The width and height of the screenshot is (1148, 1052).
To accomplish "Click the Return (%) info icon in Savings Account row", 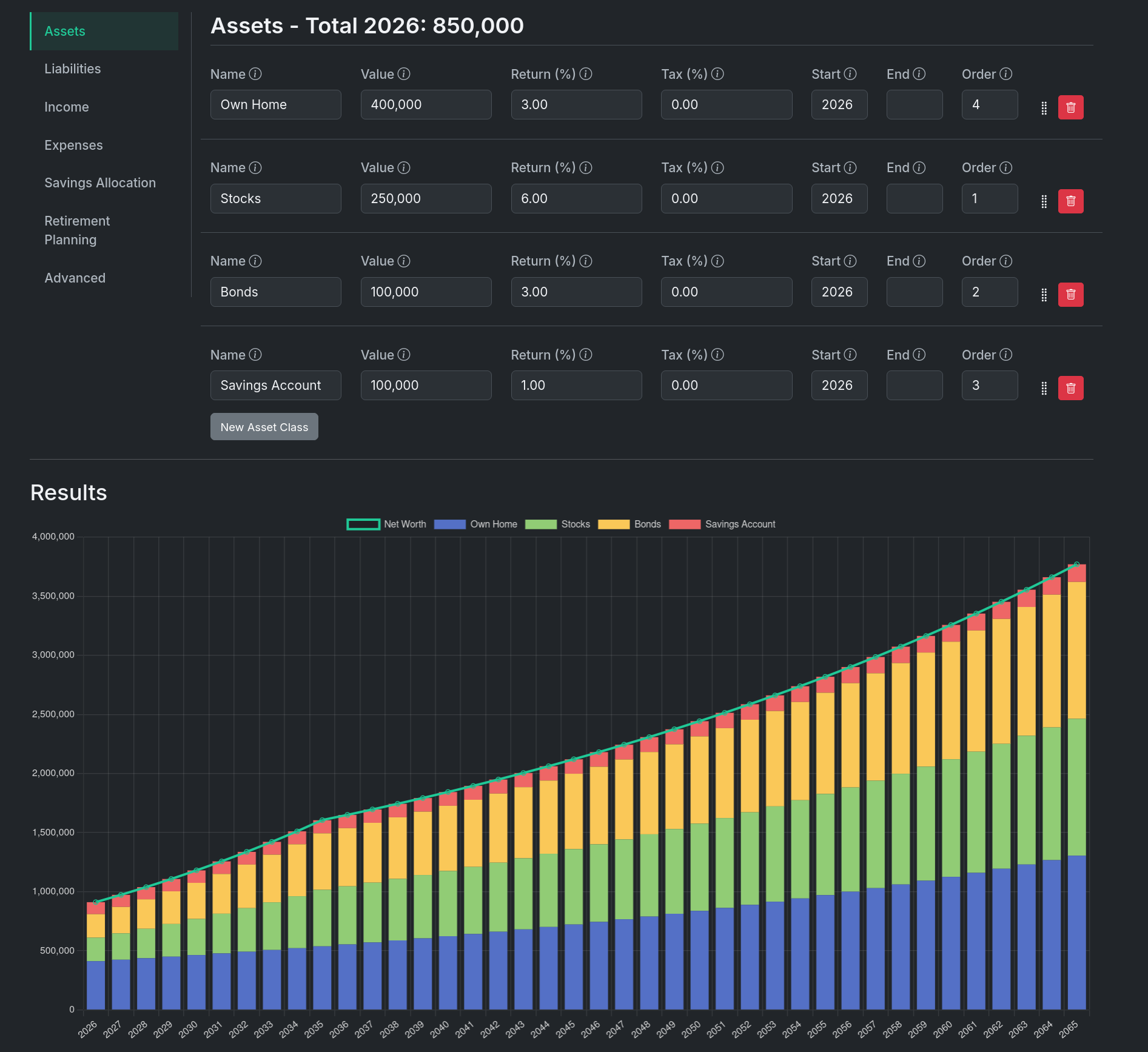I will pos(586,355).
